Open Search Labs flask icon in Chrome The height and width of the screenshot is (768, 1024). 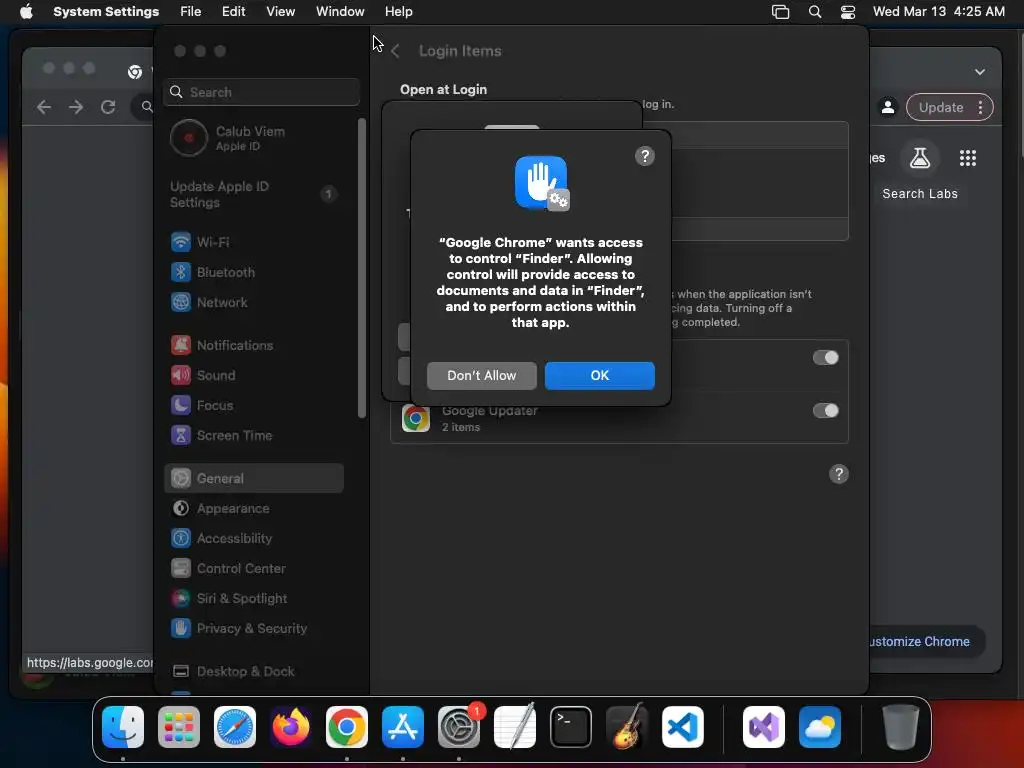(x=920, y=158)
